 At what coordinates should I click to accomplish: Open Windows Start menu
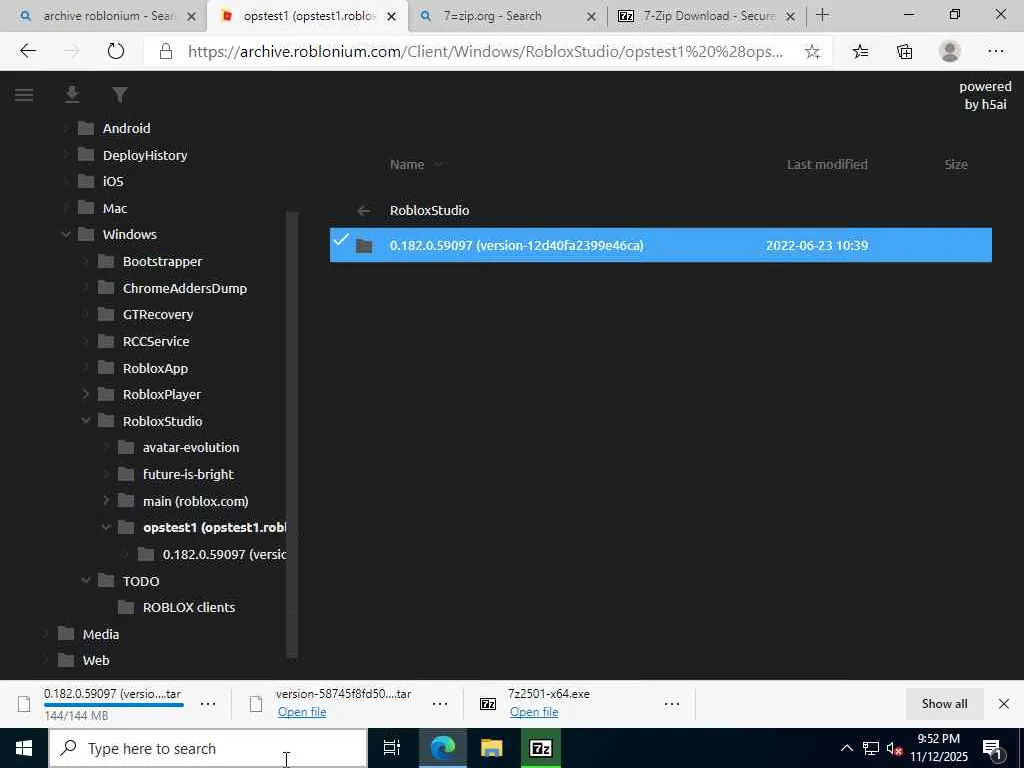coord(24,748)
